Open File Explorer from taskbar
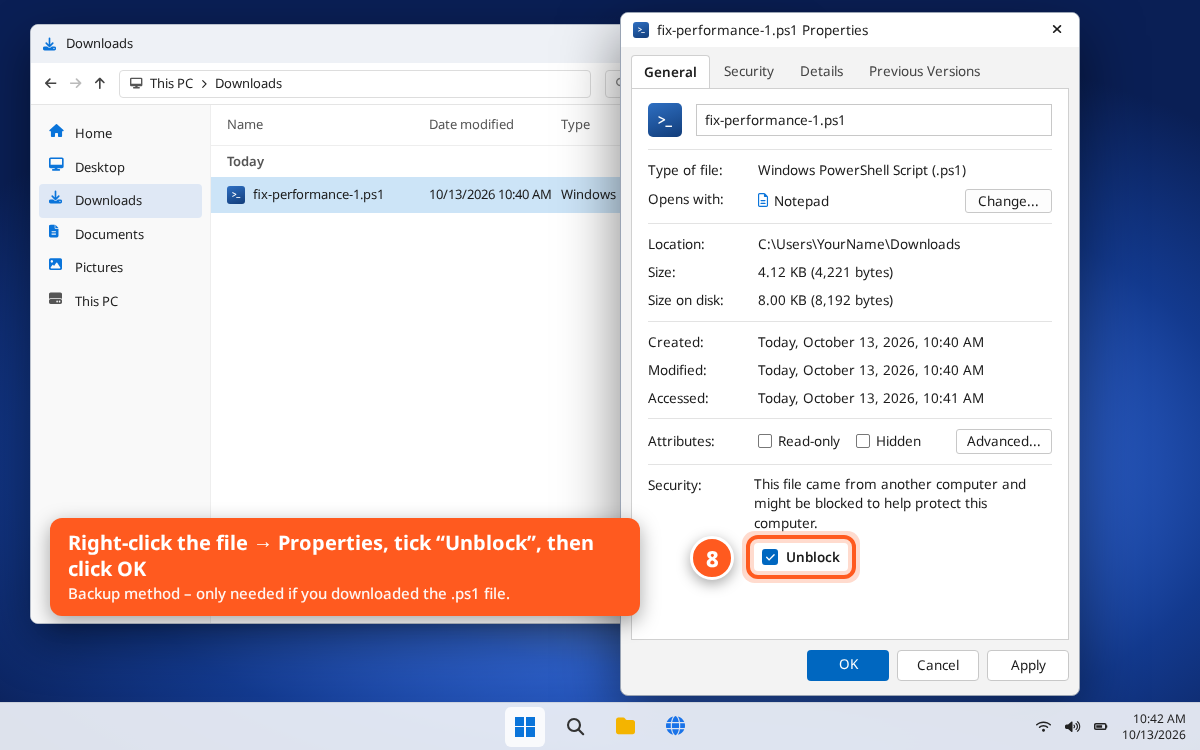Viewport: 1200px width, 750px height. (625, 727)
